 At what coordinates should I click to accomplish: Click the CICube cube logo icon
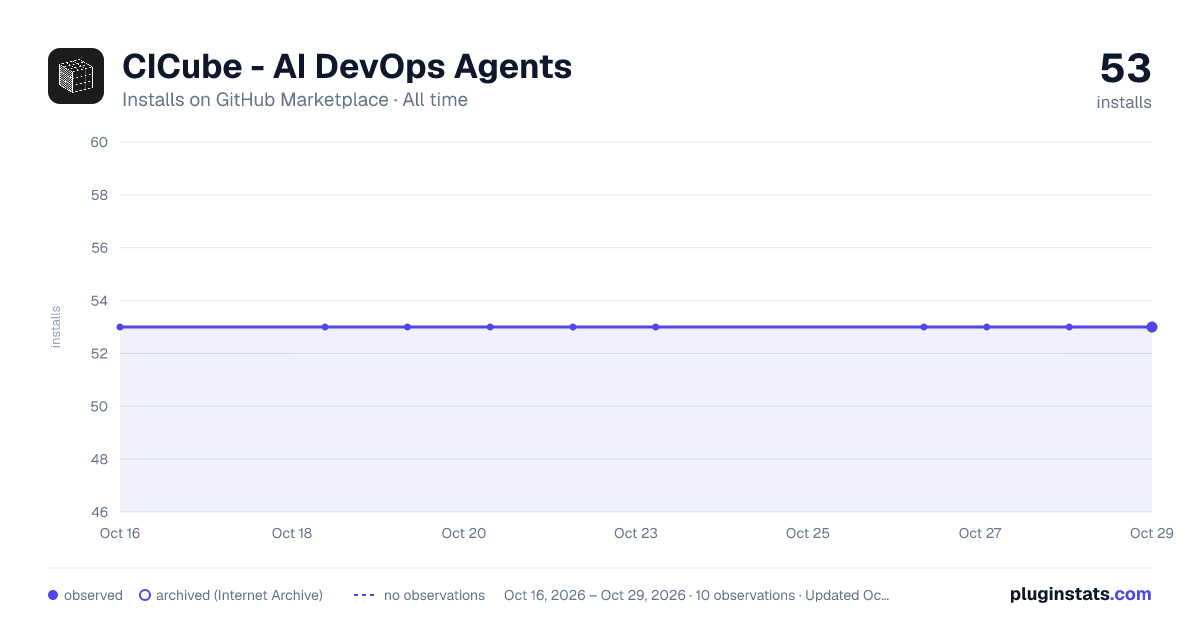pos(76,76)
